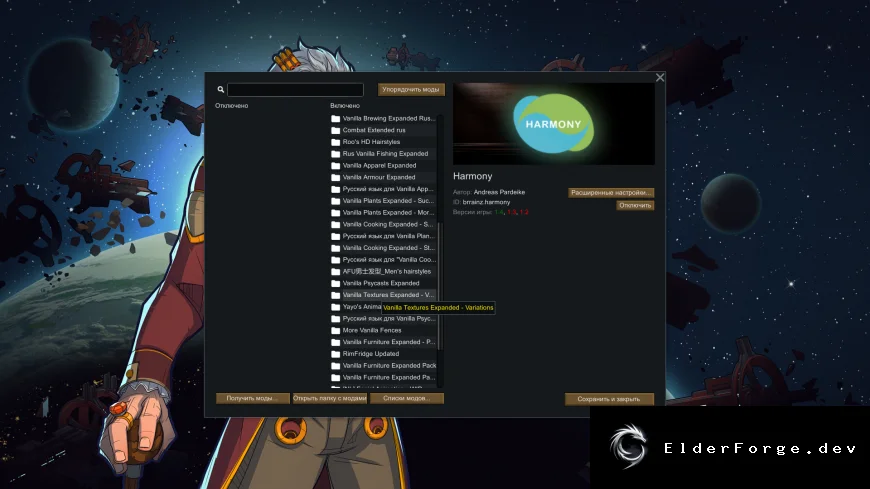Select the Roo's HD Hairstyles row

coord(383,142)
